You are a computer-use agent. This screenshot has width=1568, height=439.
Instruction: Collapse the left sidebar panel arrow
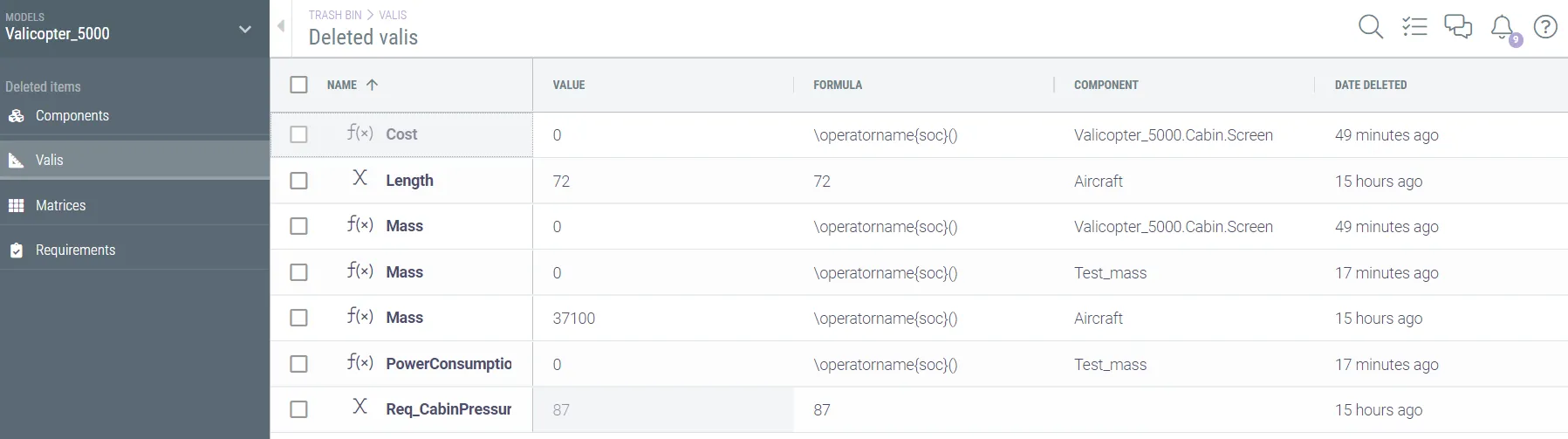(x=281, y=26)
